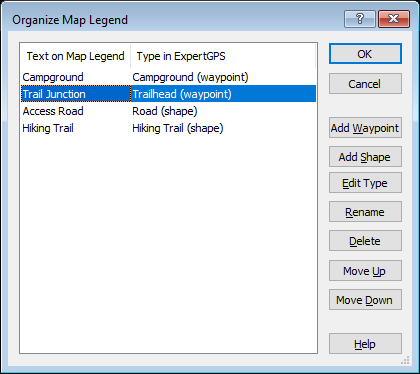The width and height of the screenshot is (420, 374).
Task: Click Road (shape) type cell
Action: (x=165, y=111)
